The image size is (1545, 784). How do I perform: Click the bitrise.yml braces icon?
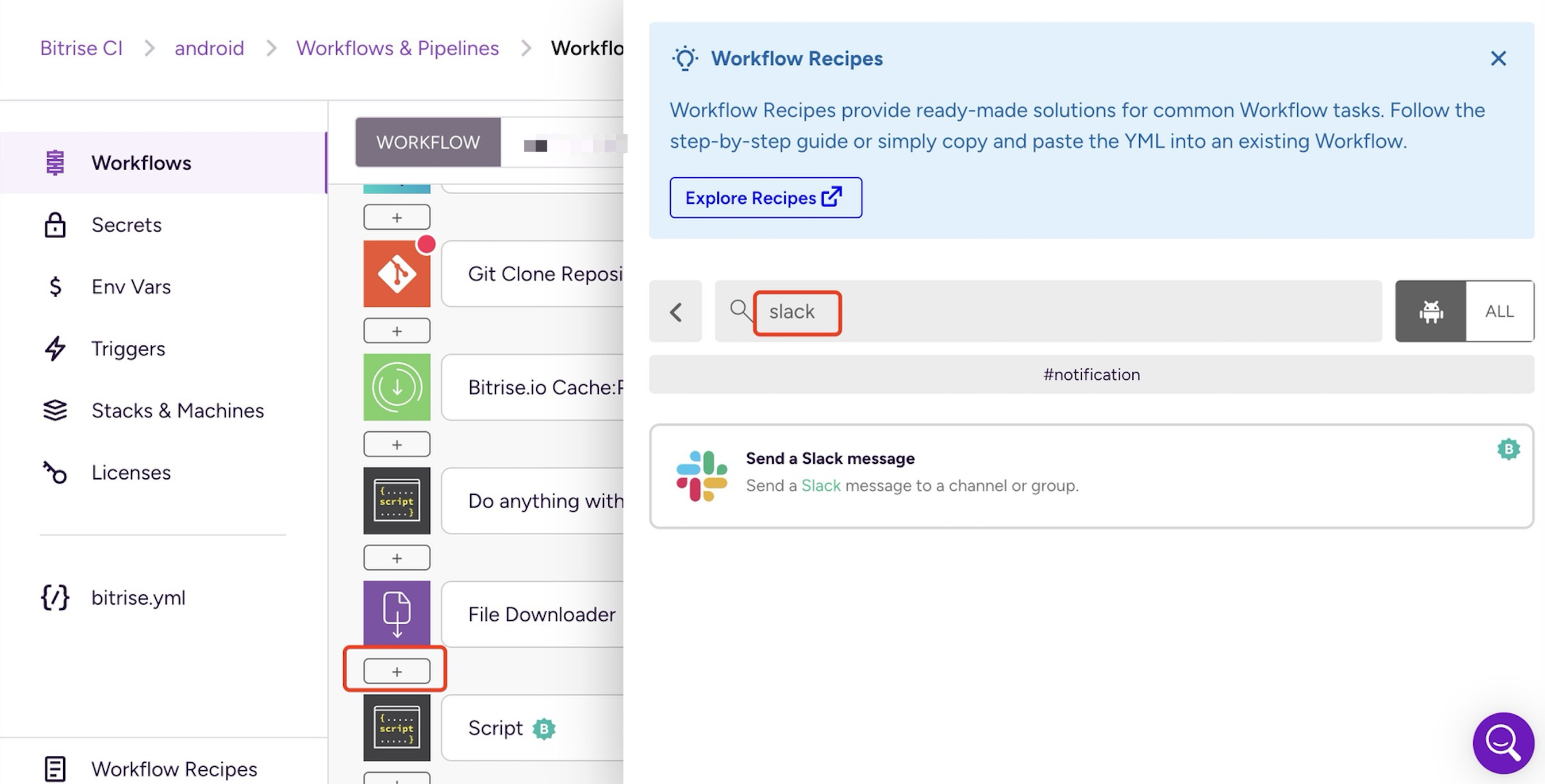click(55, 597)
